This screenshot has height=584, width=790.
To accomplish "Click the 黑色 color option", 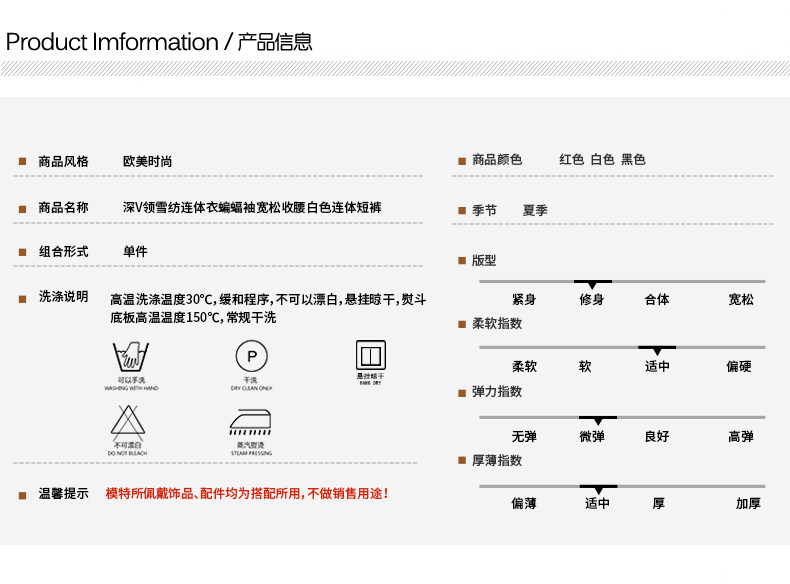I will [x=633, y=160].
